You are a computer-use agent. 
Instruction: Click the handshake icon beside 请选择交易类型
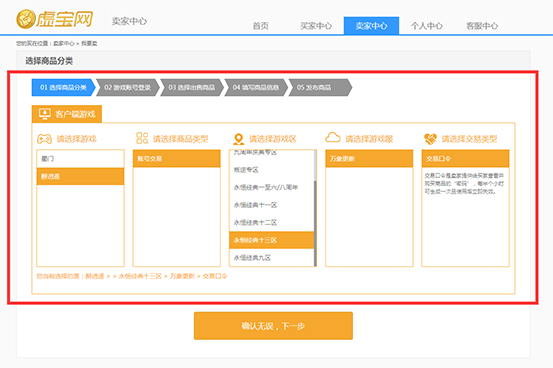pos(430,139)
